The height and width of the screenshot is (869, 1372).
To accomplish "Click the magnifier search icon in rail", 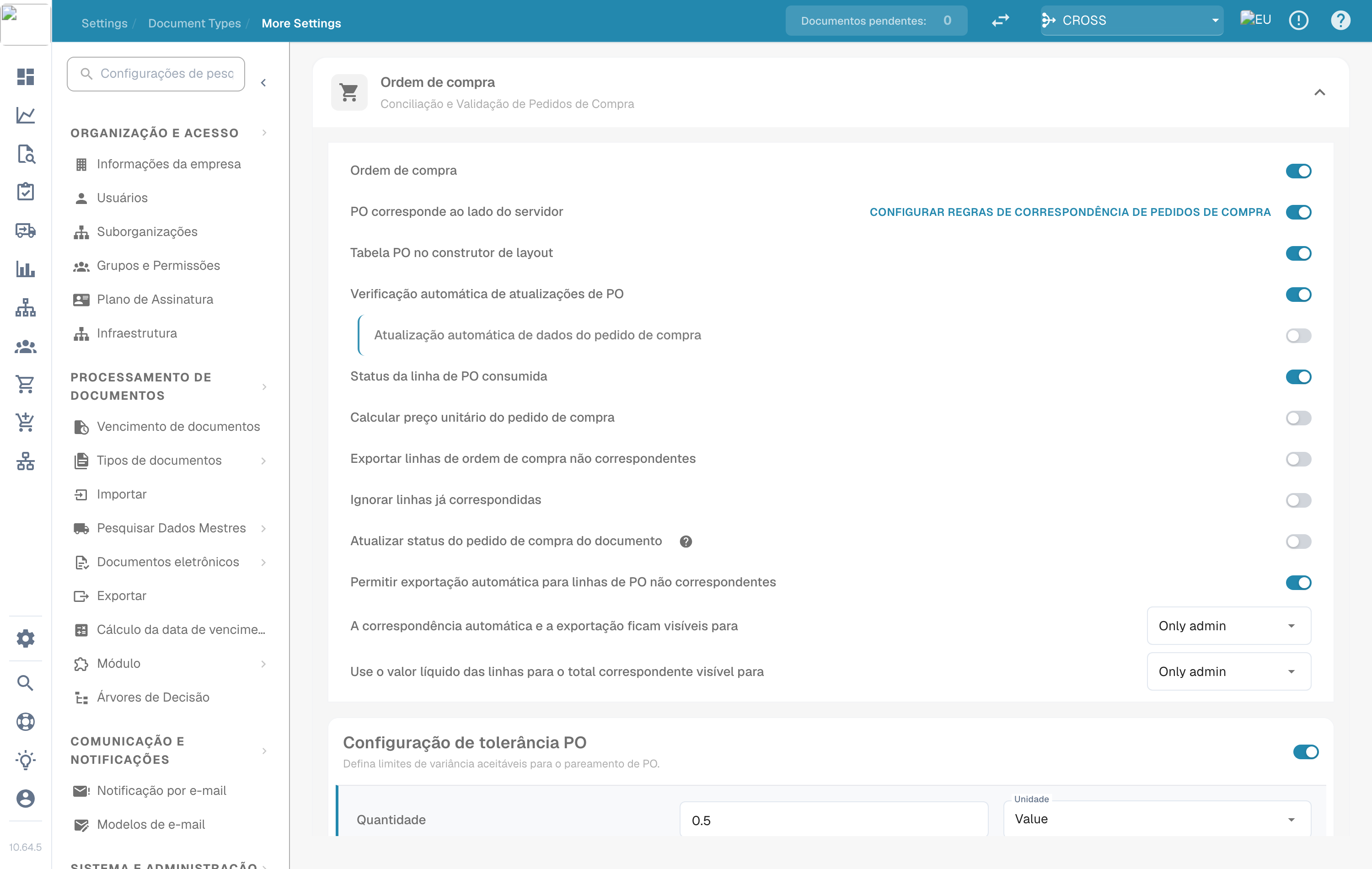I will (26, 683).
